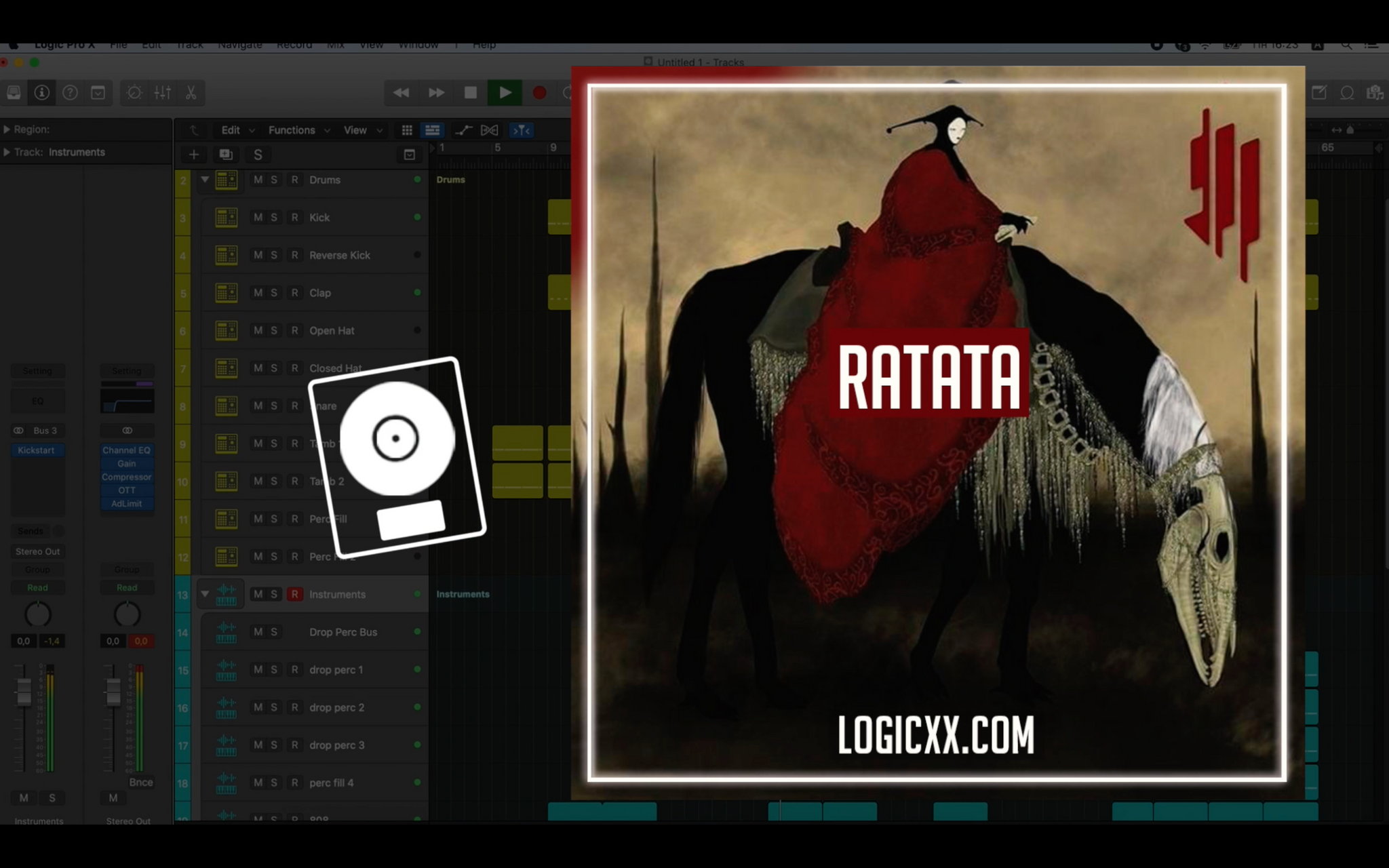Toggle the Flex icon in tracks menu bar
1389x868 pixels.
[489, 130]
